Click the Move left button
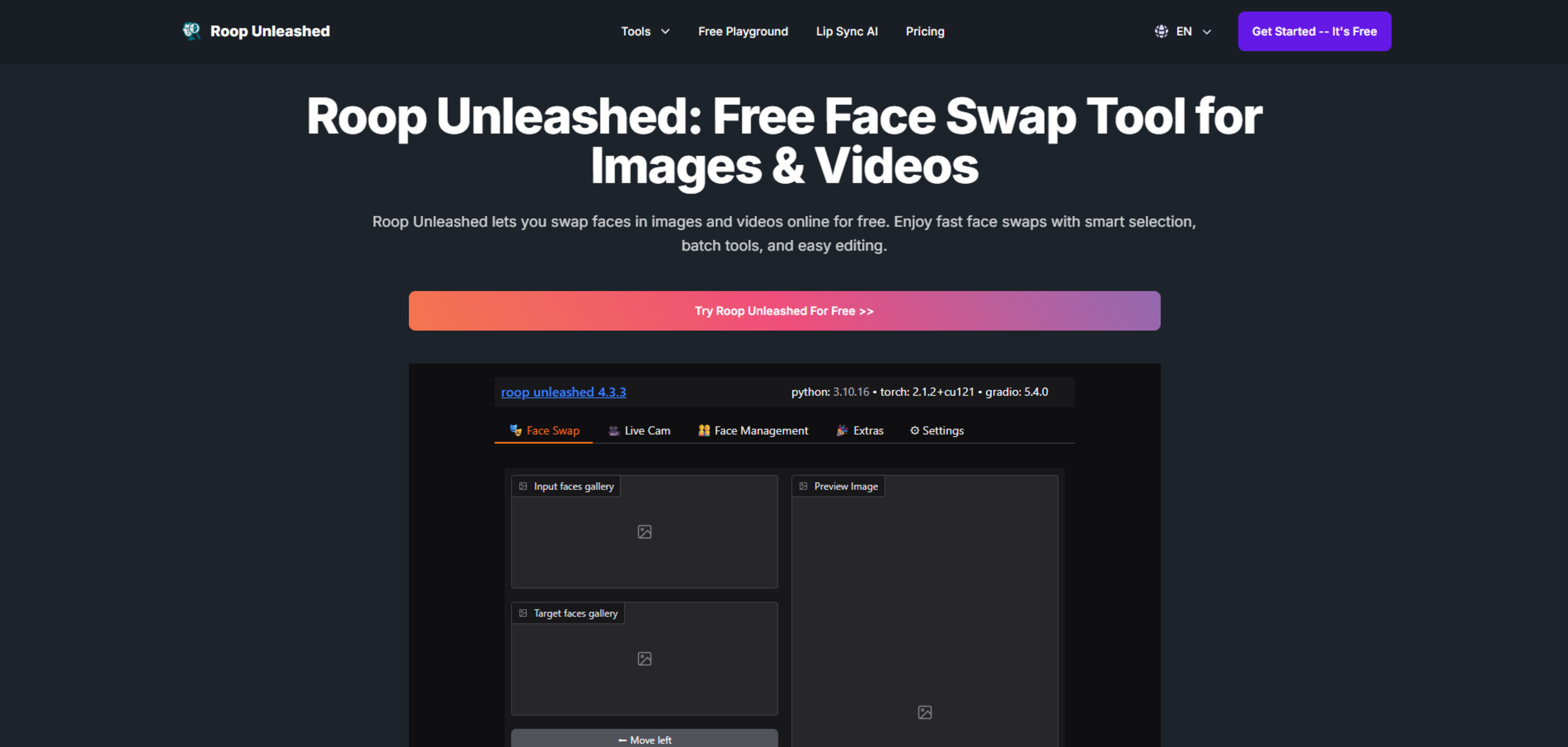The width and height of the screenshot is (1568, 747). point(645,738)
